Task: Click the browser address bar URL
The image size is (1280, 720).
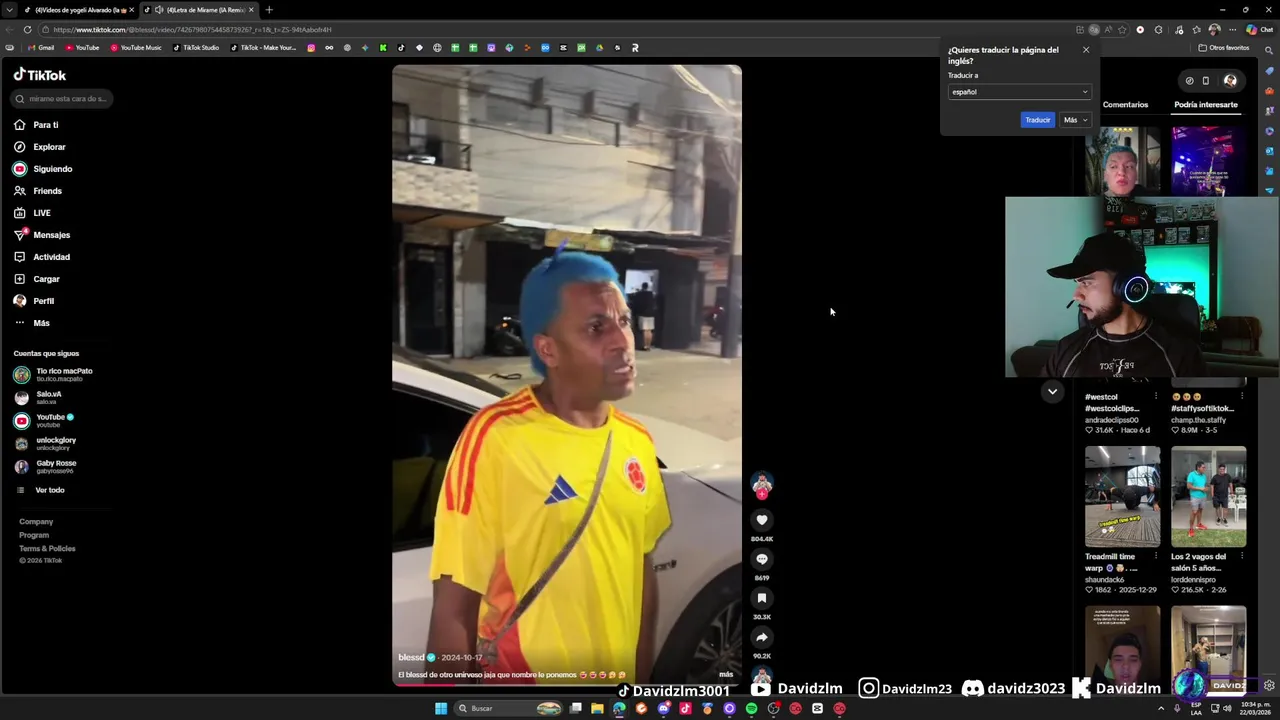Action: click(192, 30)
